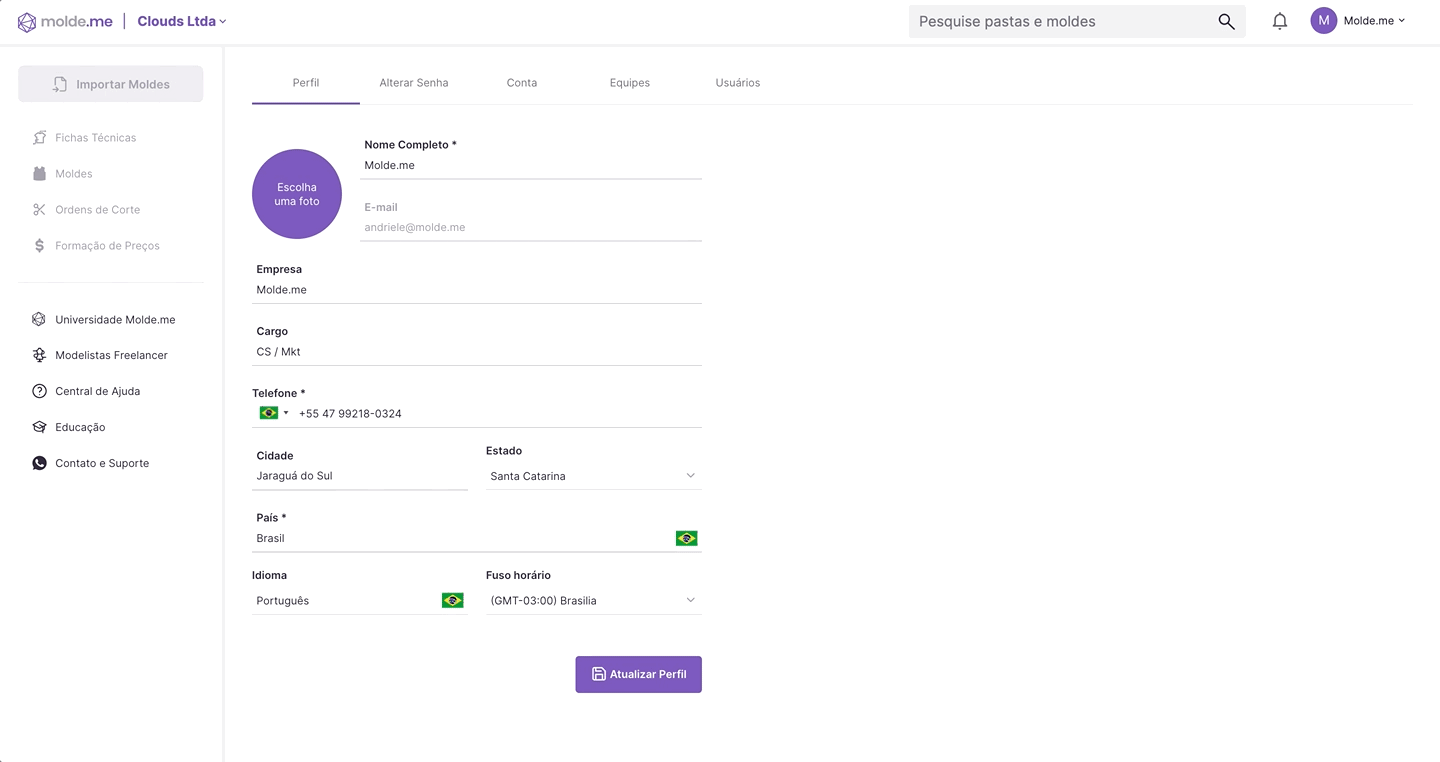Click the Importar Moldes button
Screen dimensions: 1440x762
111,84
